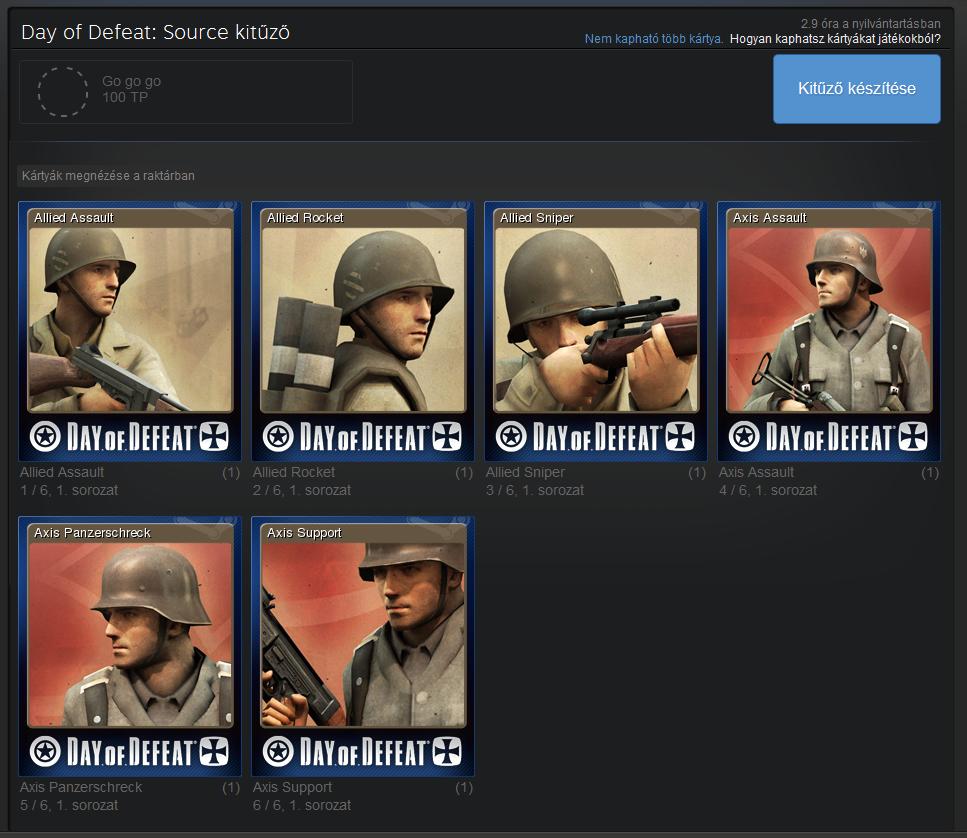Click the Allied Sniper caption below card
Image resolution: width=967 pixels, height=838 pixels.
[525, 472]
